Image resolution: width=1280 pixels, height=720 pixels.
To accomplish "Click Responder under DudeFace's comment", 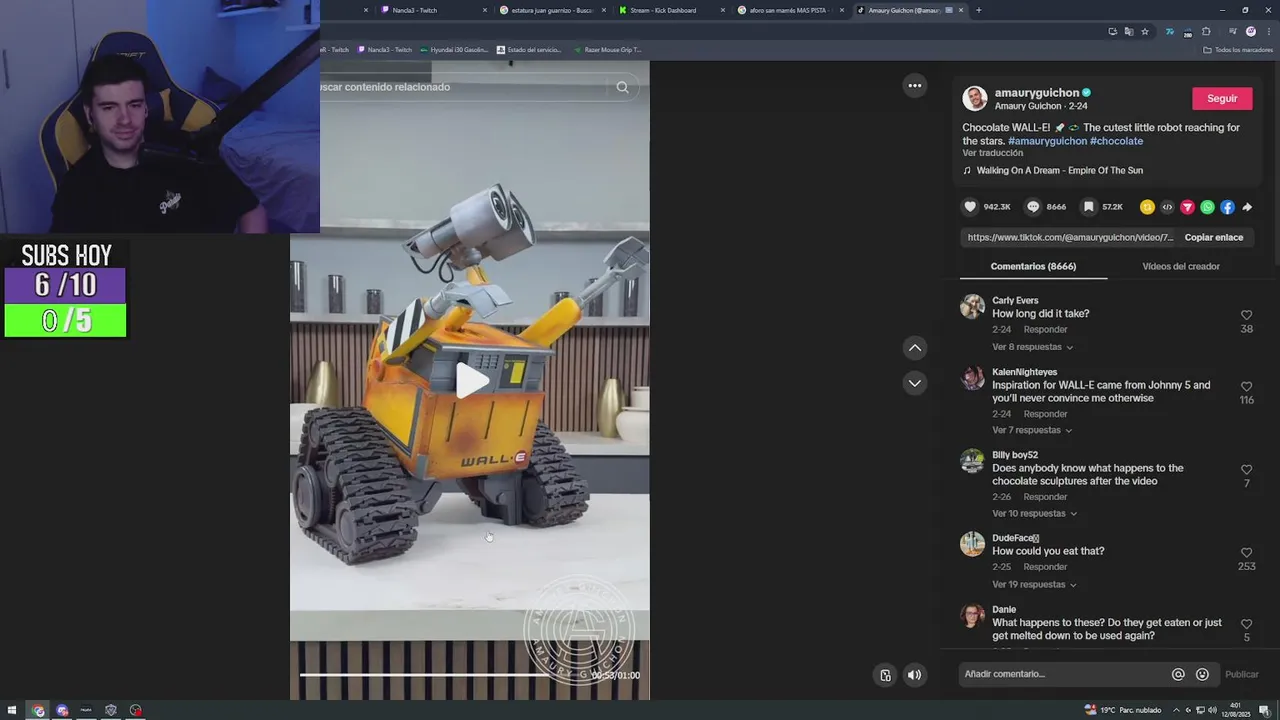I will 1045,567.
